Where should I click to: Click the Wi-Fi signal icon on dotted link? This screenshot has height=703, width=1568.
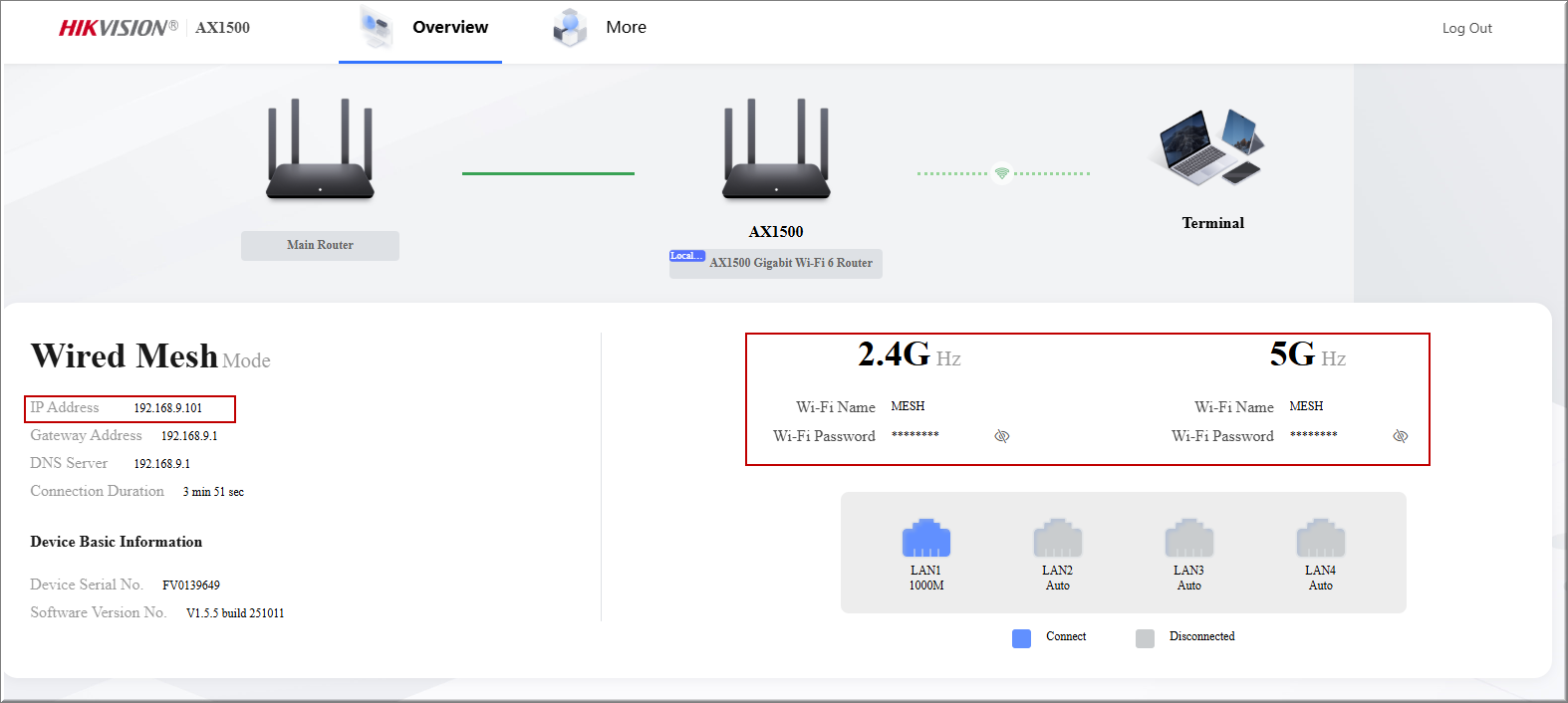1002,173
